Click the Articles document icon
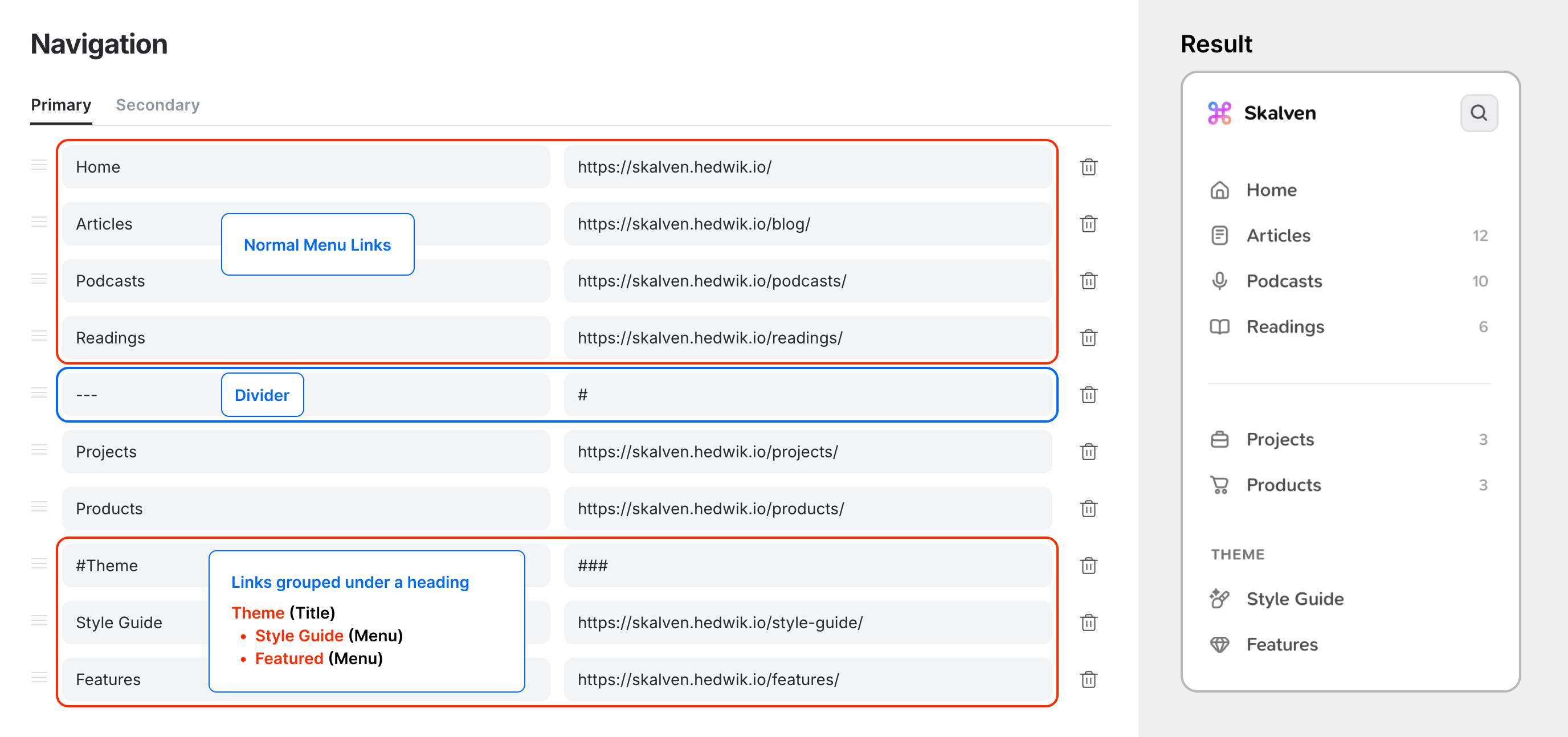Viewport: 1568px width, 737px height. pos(1219,236)
